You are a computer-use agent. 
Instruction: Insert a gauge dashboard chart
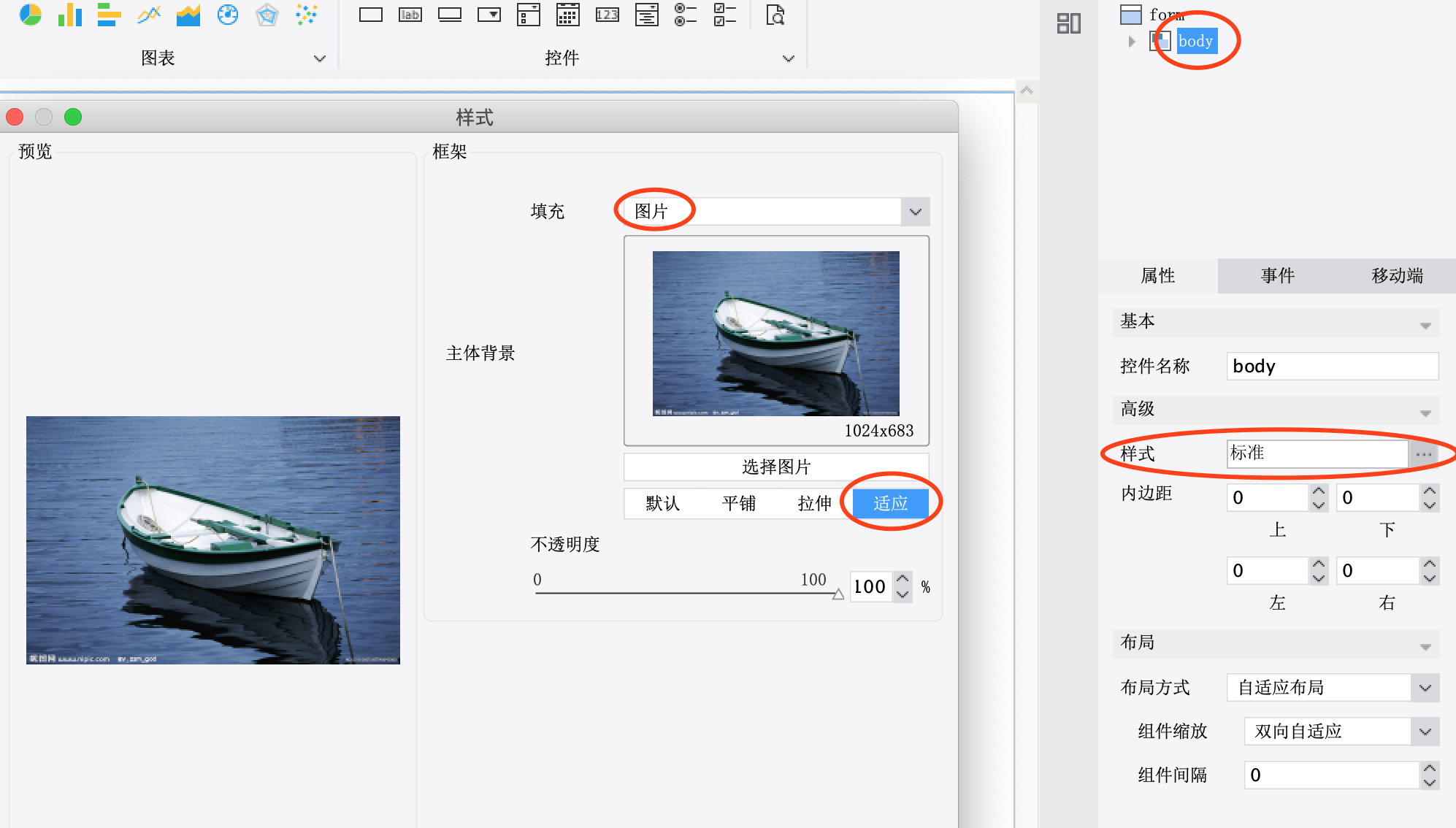(x=227, y=15)
